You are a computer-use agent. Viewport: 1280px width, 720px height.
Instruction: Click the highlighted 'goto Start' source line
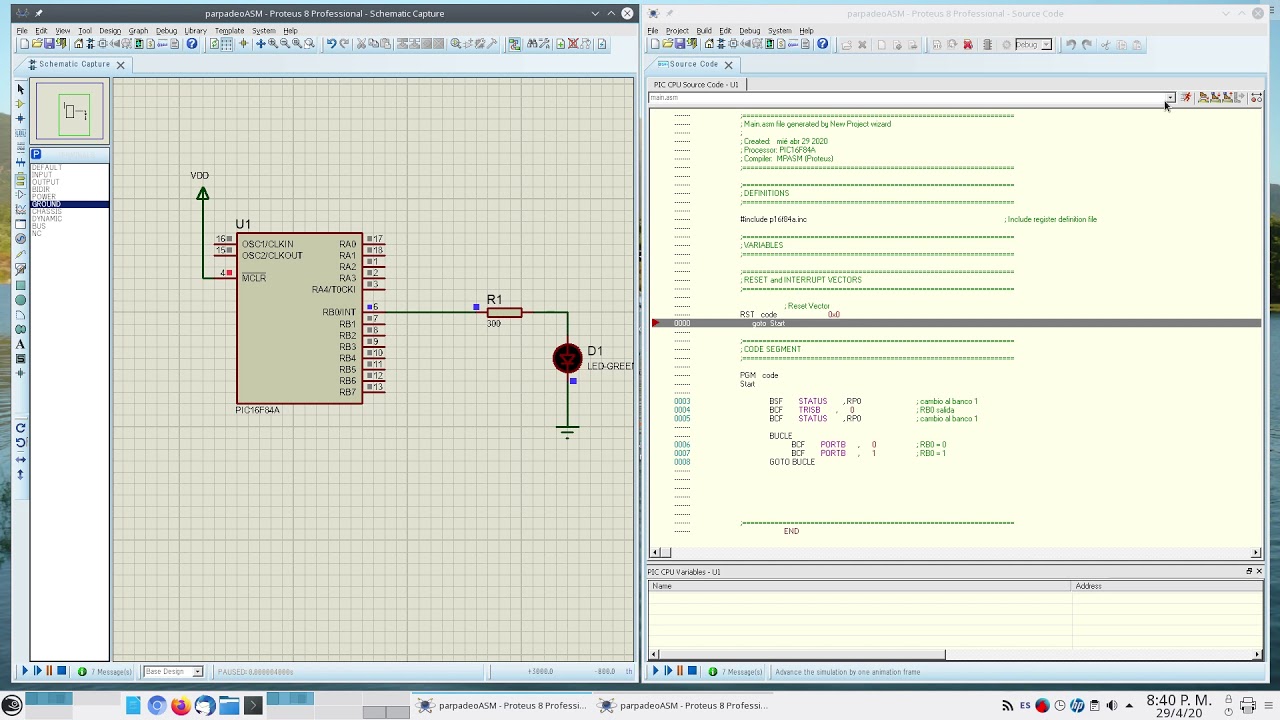click(x=956, y=323)
